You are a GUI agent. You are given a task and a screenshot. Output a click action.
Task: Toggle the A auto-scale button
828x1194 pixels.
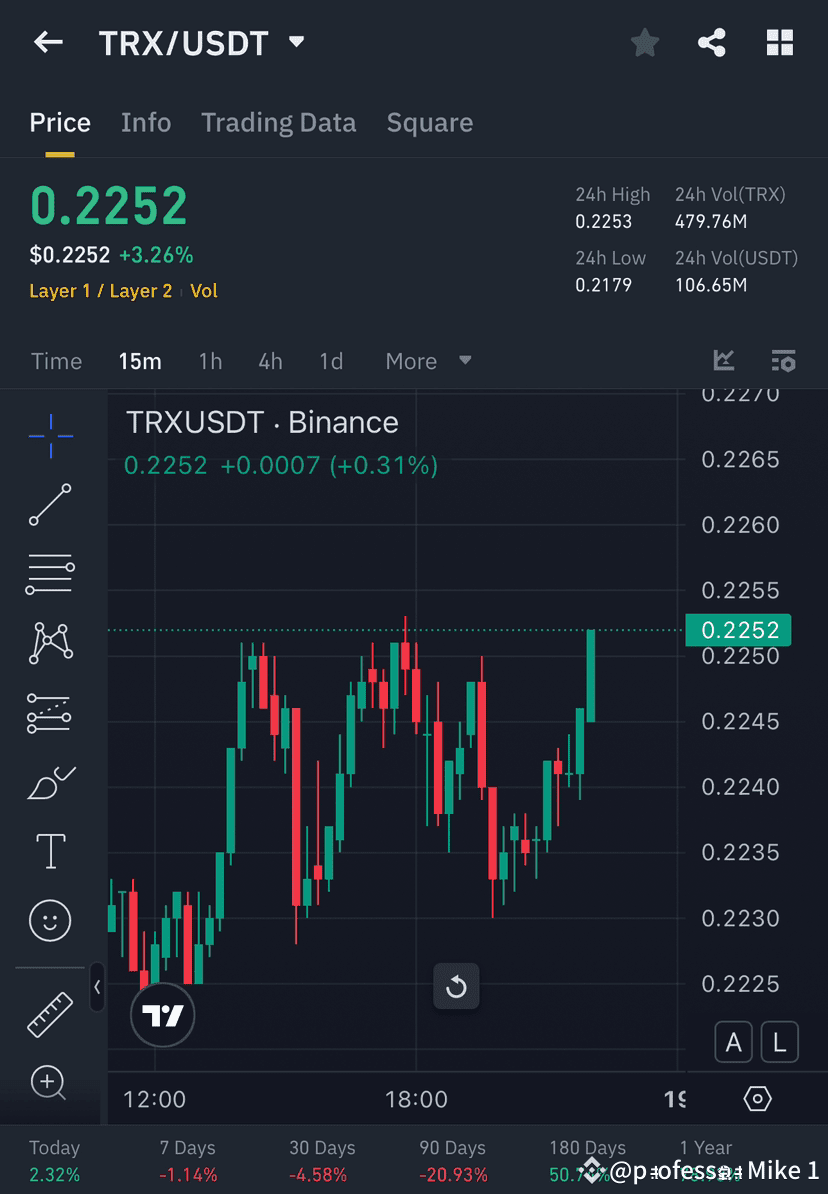pos(734,1042)
